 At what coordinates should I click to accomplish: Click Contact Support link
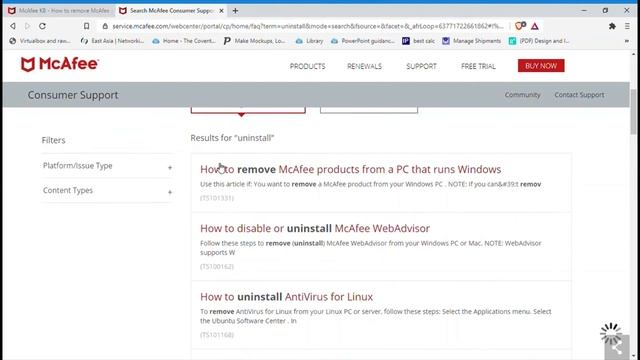(579, 95)
